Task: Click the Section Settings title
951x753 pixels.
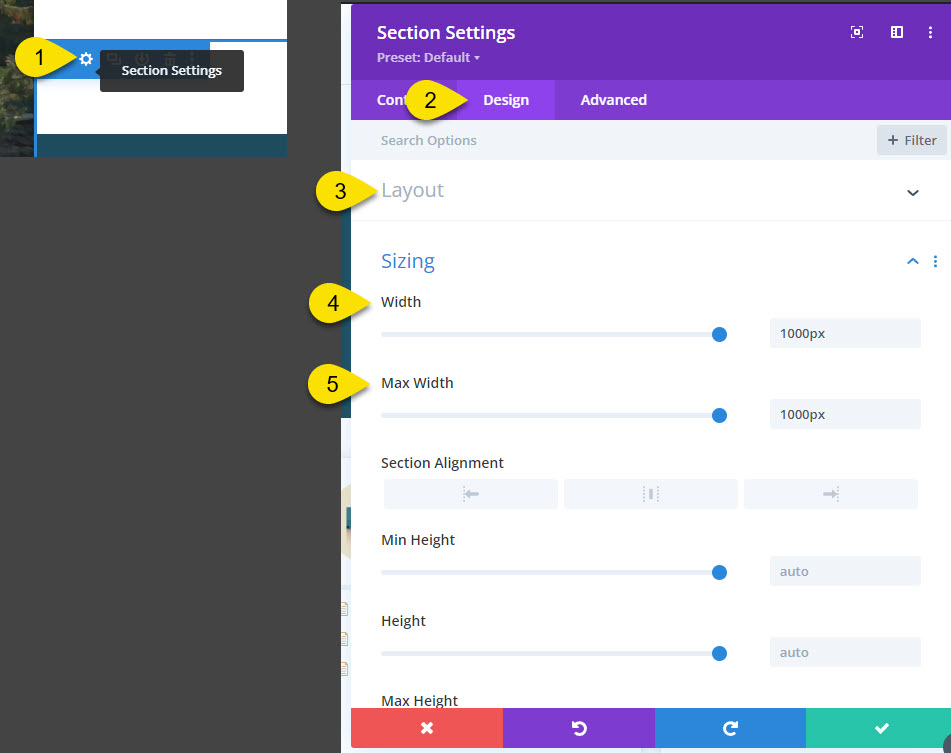Action: pos(446,33)
